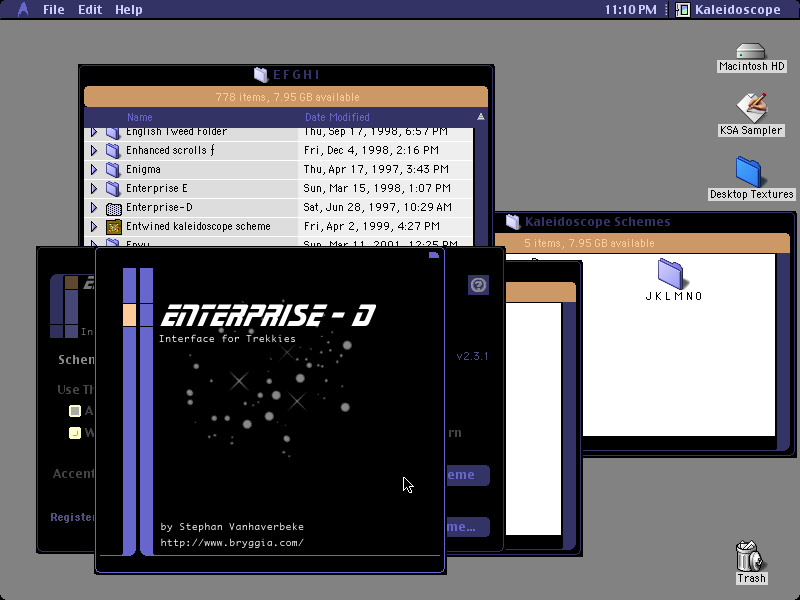Click the partially hidden button ending in 'me...'
800x600 pixels.
pos(467,527)
